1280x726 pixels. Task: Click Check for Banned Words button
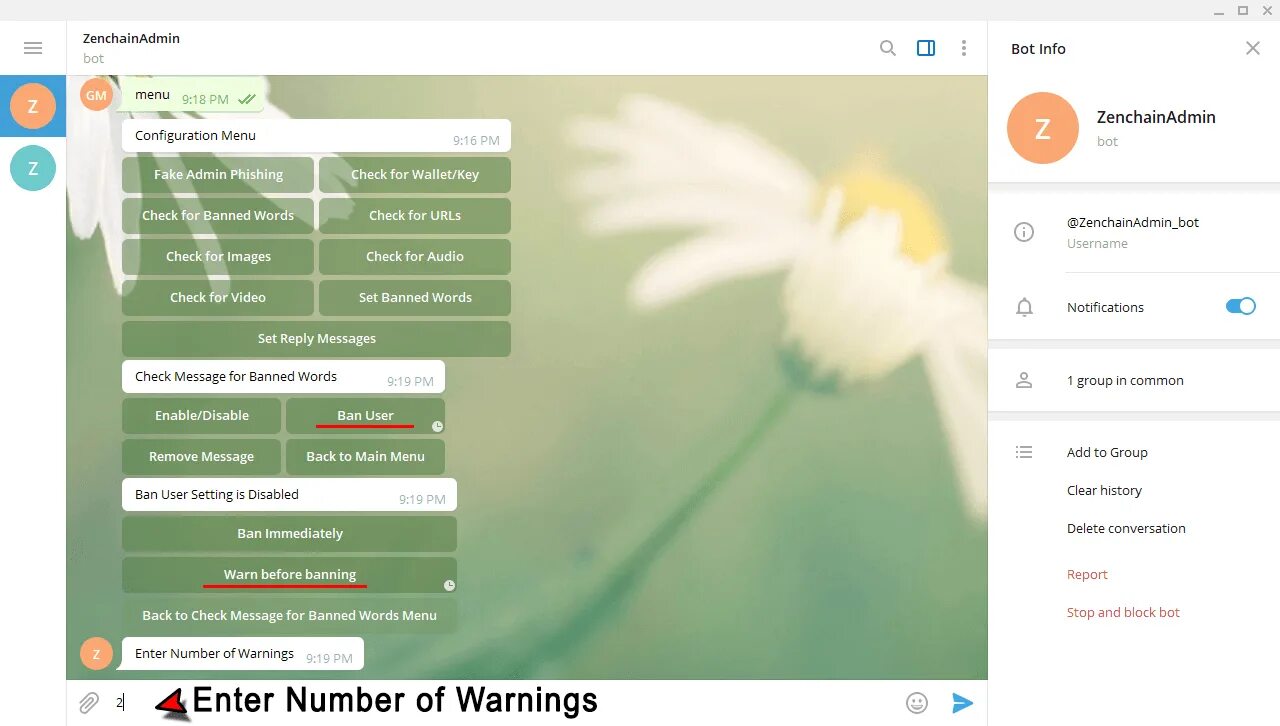218,215
